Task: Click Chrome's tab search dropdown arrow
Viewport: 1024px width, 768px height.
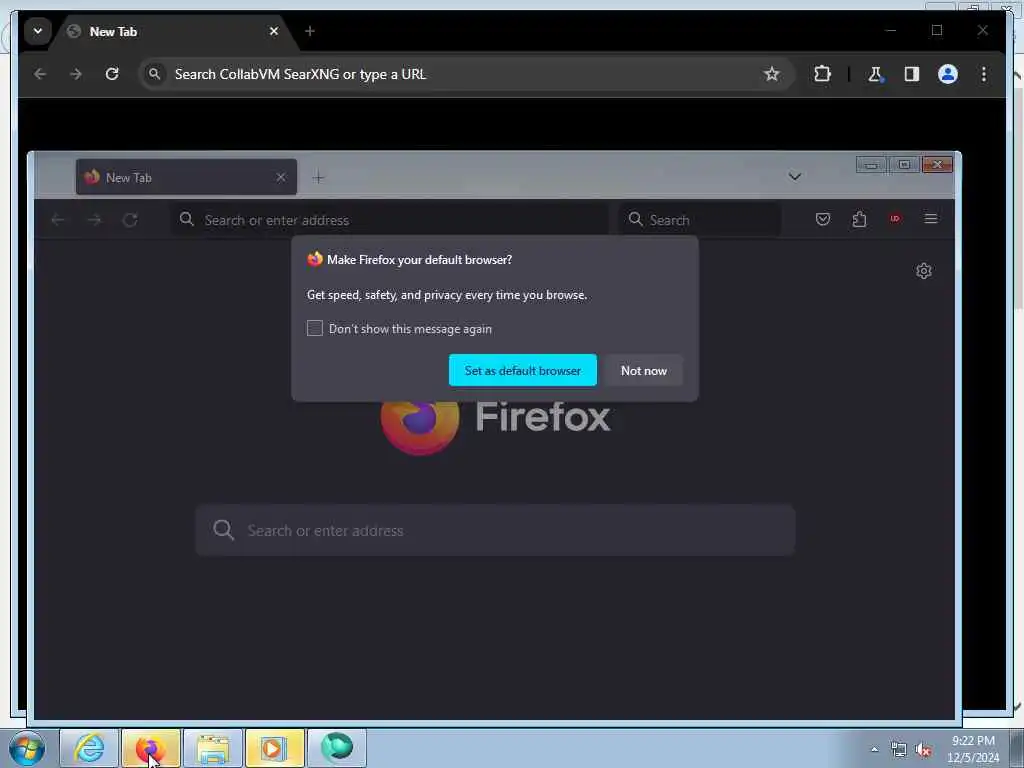Action: (38, 31)
